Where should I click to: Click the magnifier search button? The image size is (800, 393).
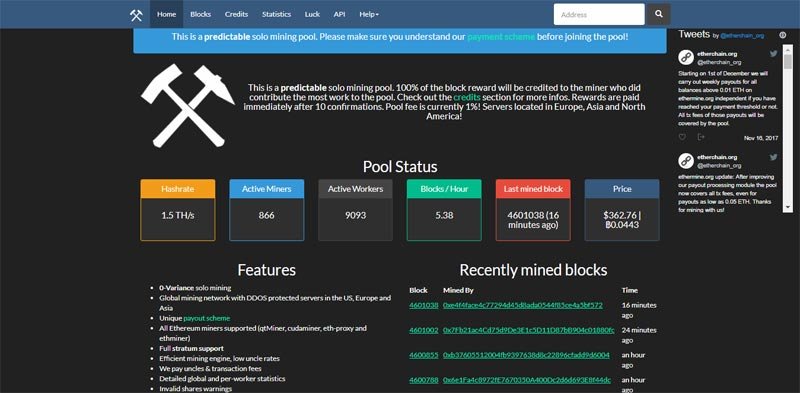659,14
